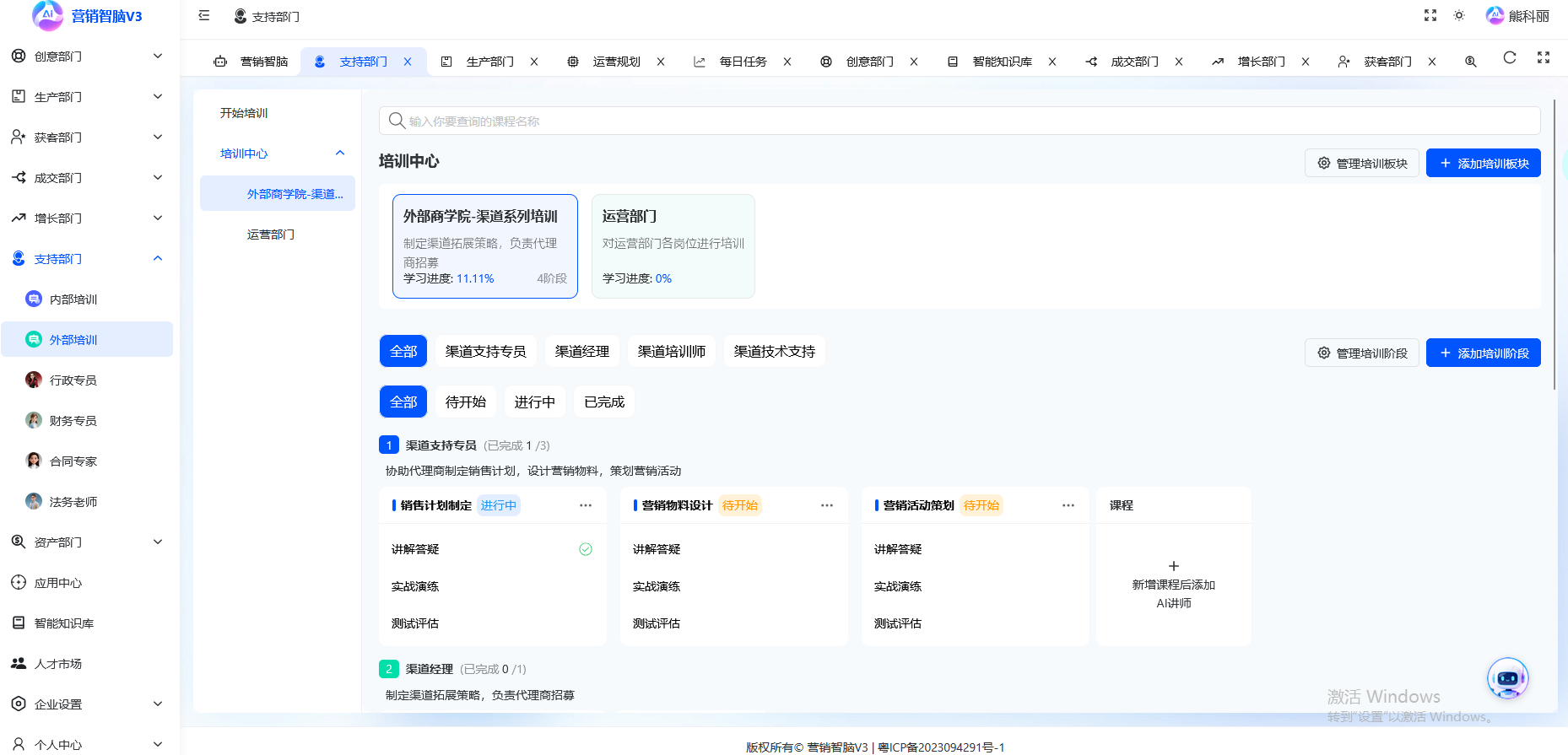The width and height of the screenshot is (1568, 755).
Task: Toggle light/dark theme sun icon
Action: 1459,15
